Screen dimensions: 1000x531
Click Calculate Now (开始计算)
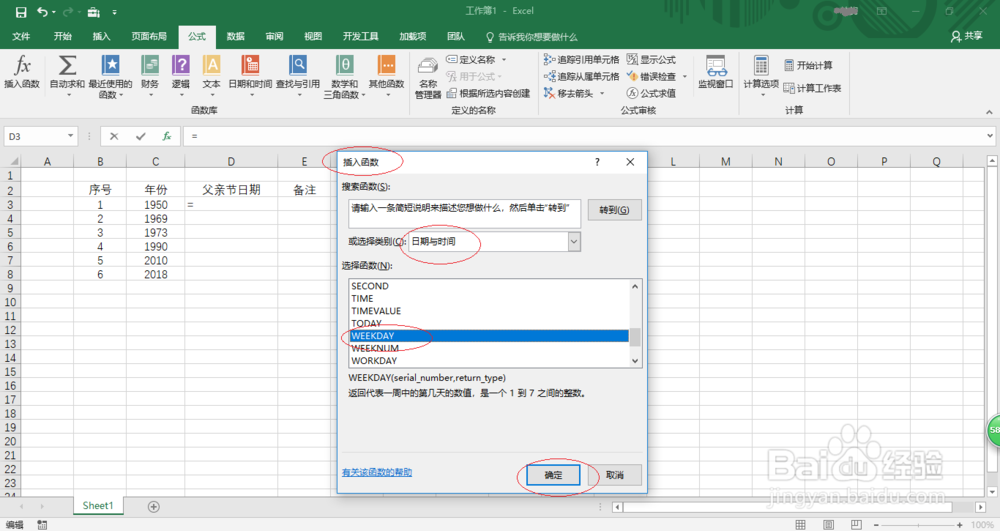click(x=808, y=65)
